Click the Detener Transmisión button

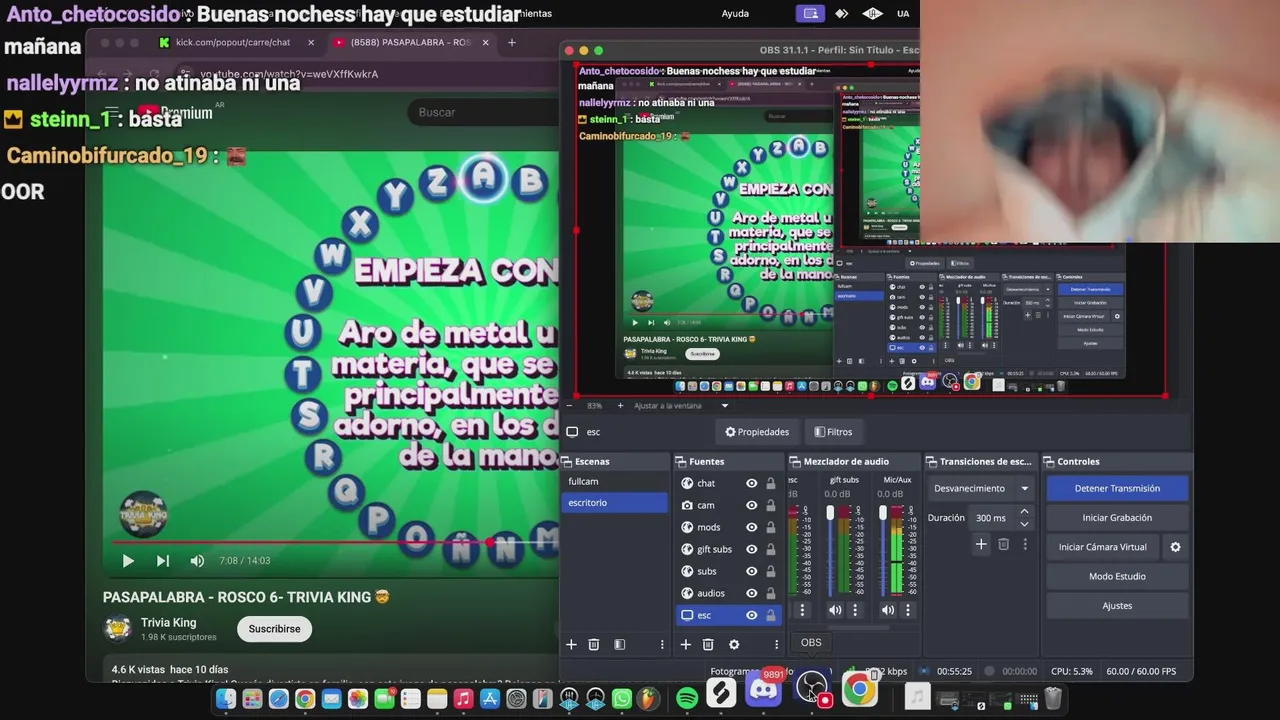coord(1117,488)
